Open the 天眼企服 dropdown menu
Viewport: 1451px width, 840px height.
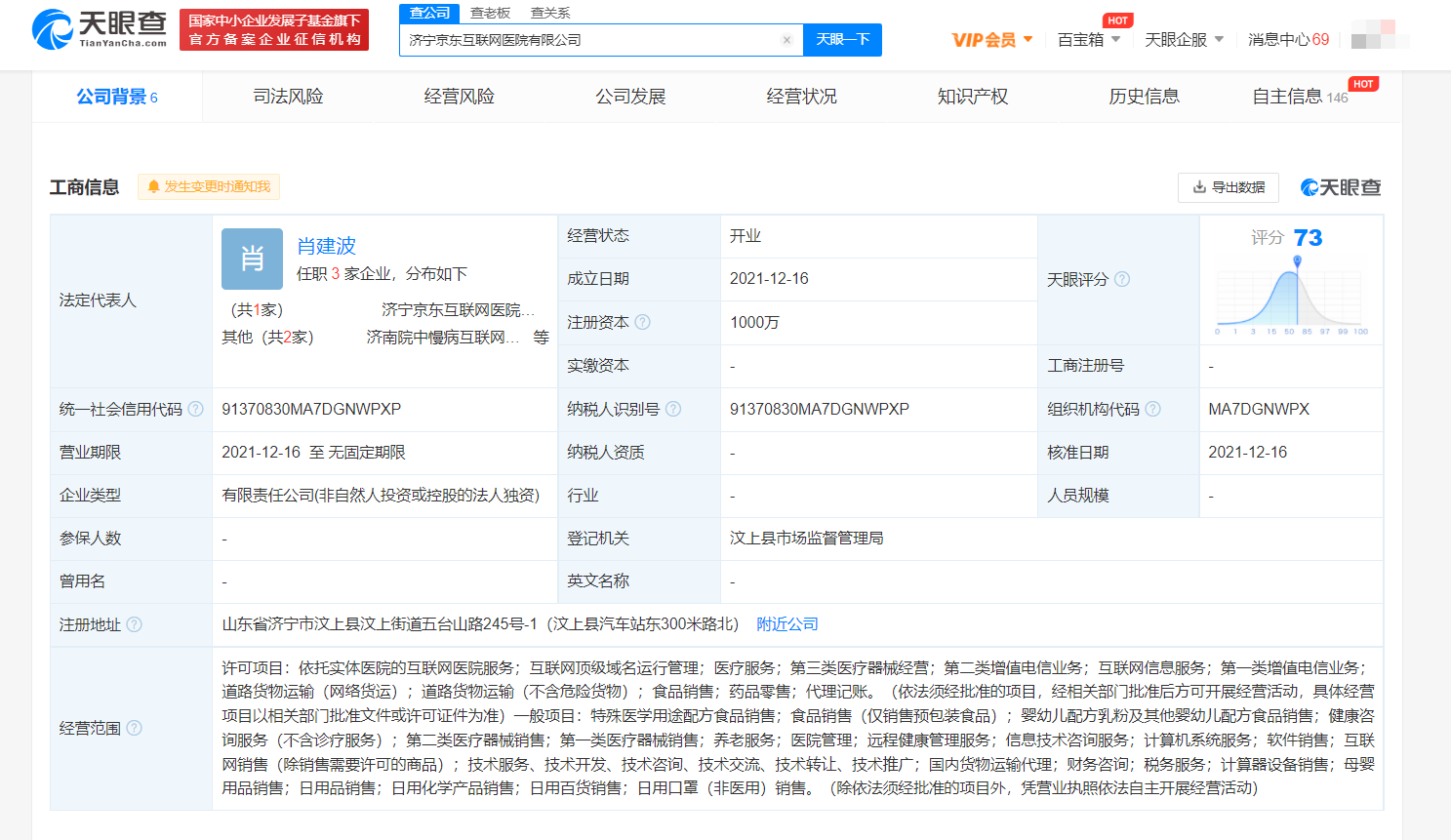pos(1184,40)
